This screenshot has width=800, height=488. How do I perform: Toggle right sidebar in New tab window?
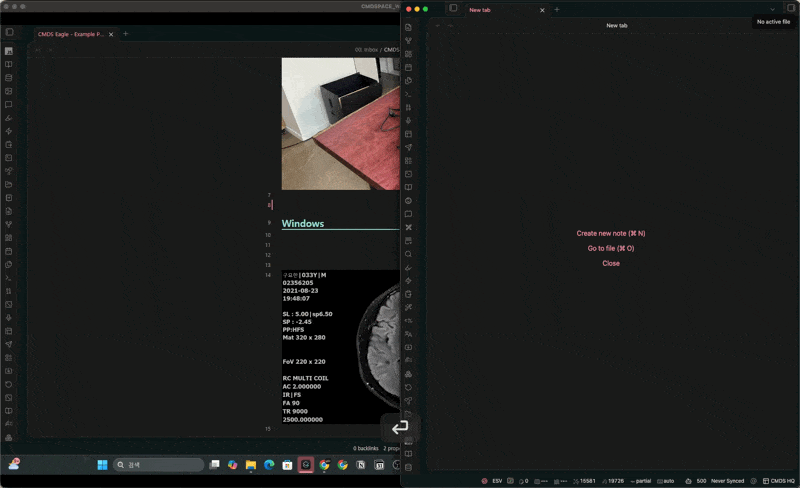[x=791, y=8]
